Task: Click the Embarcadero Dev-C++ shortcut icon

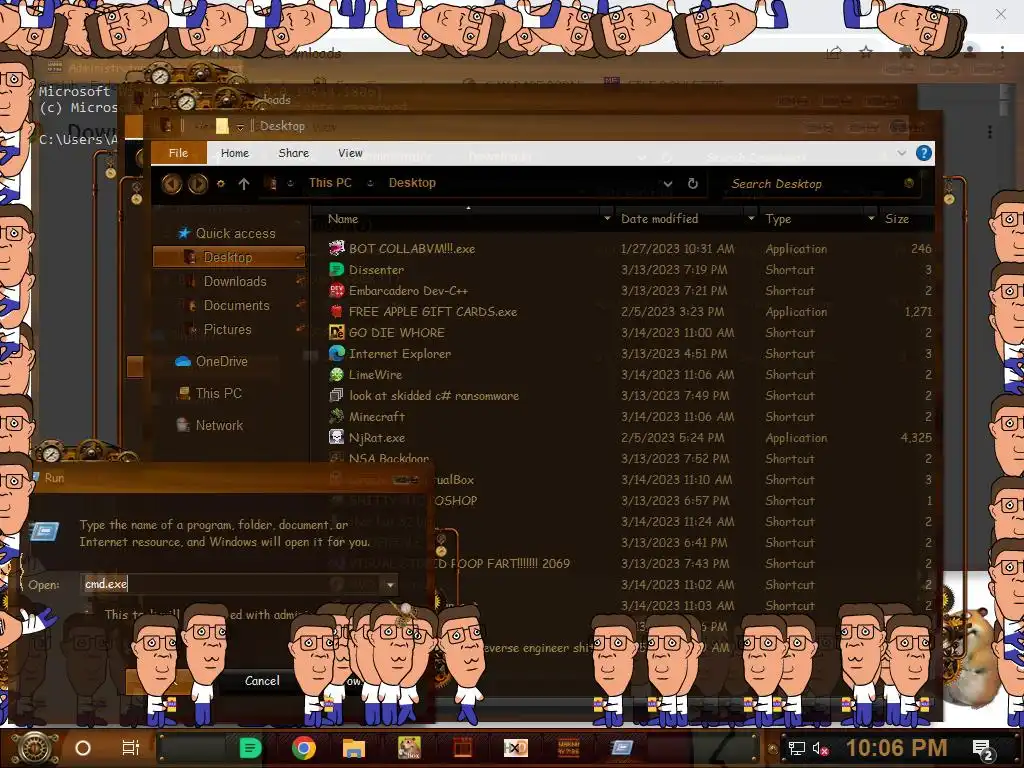Action: tap(336, 291)
